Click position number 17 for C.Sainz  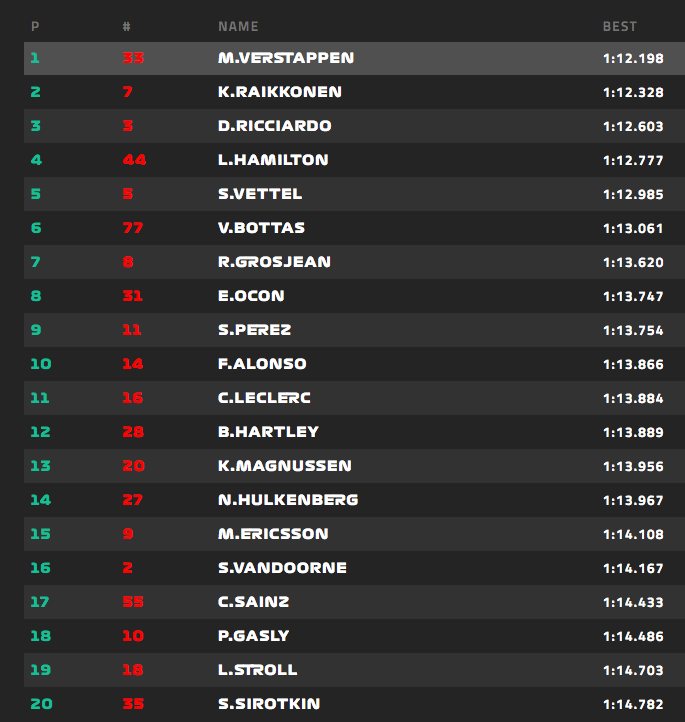[x=40, y=602]
